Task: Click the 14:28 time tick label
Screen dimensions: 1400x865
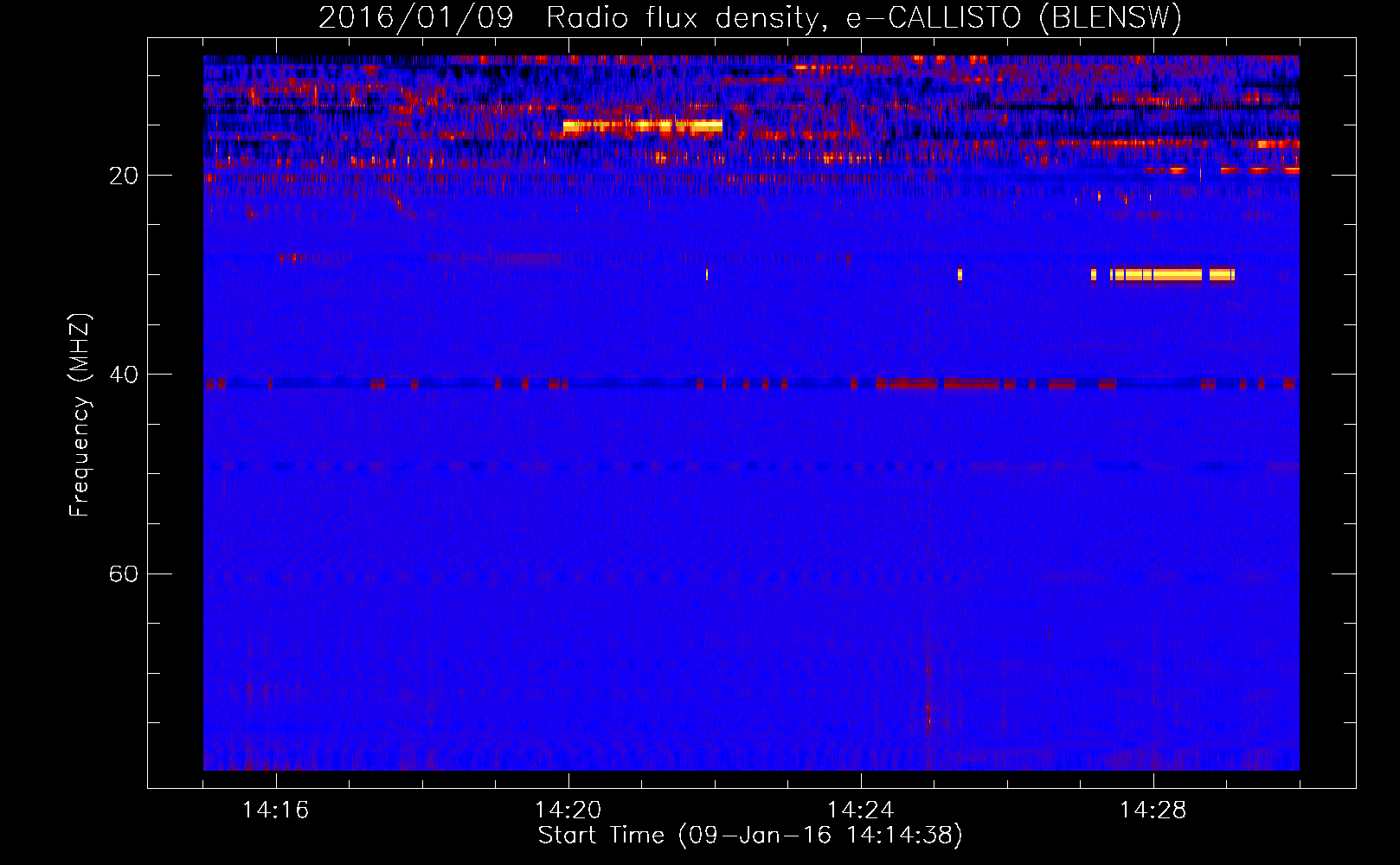Action: coord(1153,811)
